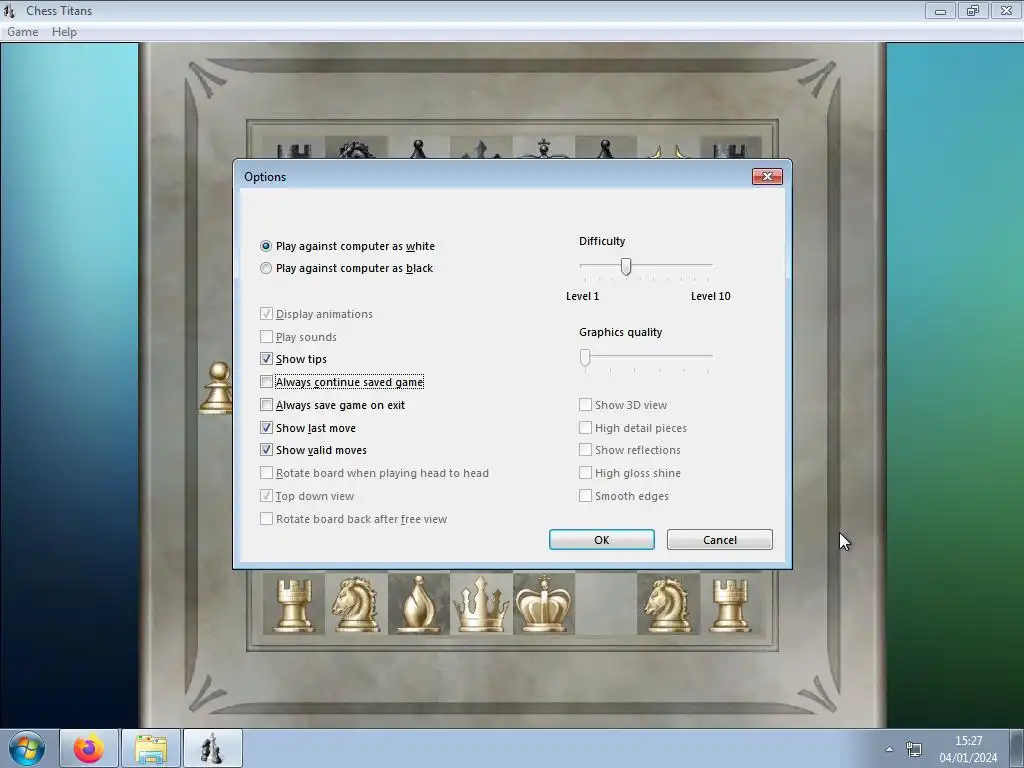Click the Difficulty slider thumb
The height and width of the screenshot is (768, 1024).
(x=626, y=266)
